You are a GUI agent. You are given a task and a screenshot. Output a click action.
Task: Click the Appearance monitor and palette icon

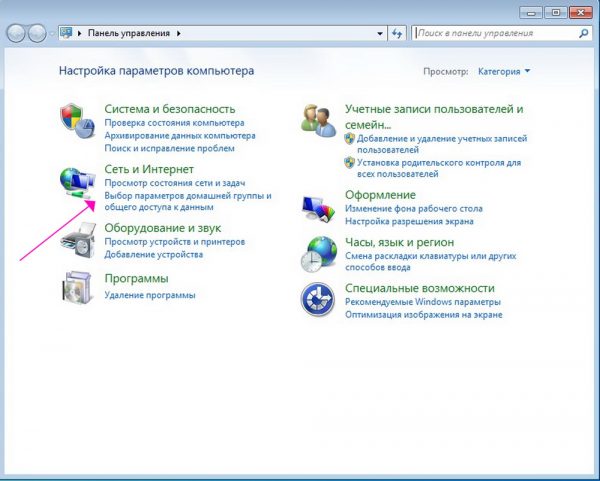click(318, 209)
